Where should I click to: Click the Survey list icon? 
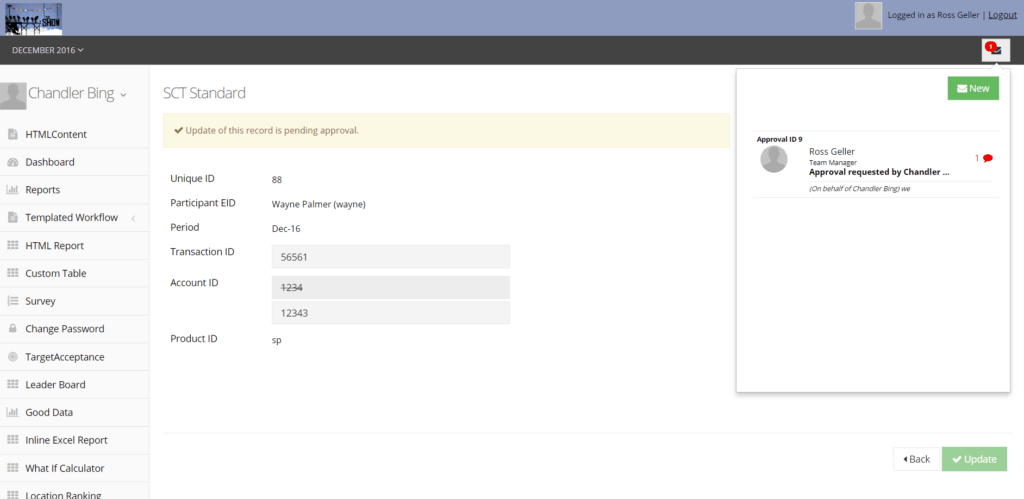pos(12,301)
